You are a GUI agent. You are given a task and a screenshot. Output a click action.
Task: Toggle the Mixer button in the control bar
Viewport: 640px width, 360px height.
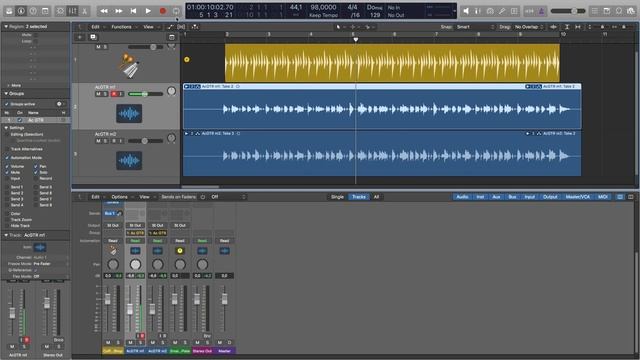72,11
